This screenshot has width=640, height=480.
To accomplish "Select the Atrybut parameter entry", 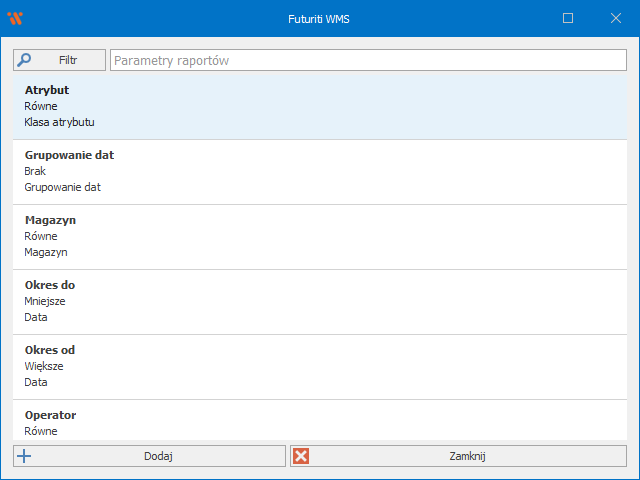I will point(47,90).
